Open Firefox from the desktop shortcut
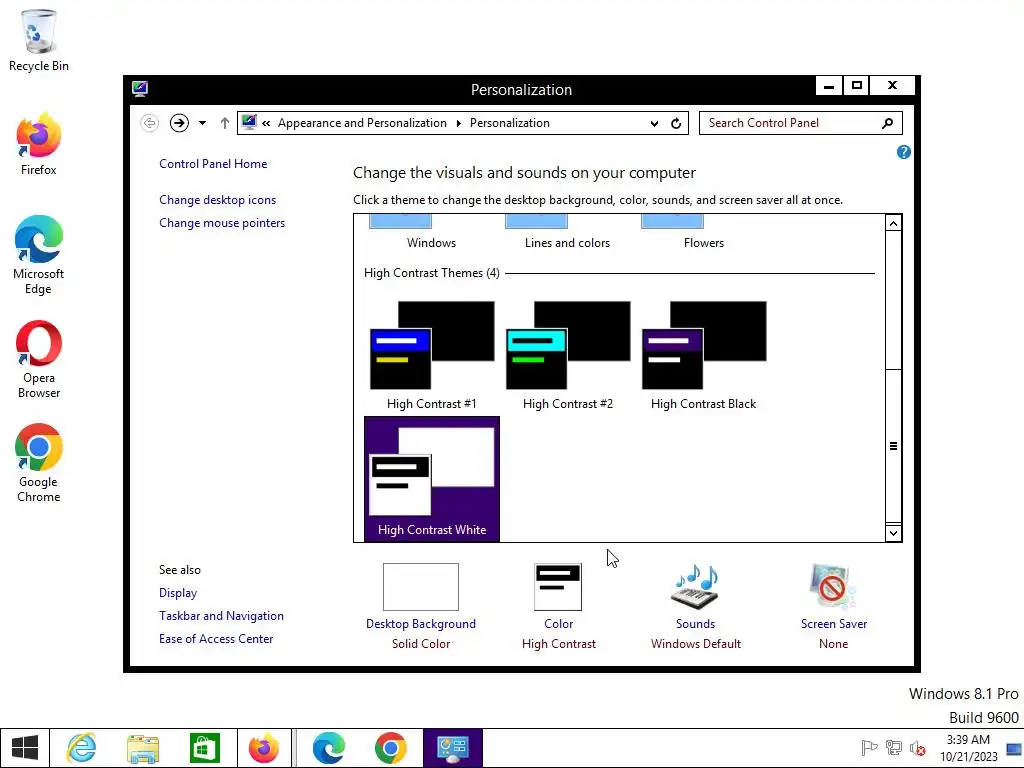The width and height of the screenshot is (1024, 768). (x=39, y=144)
